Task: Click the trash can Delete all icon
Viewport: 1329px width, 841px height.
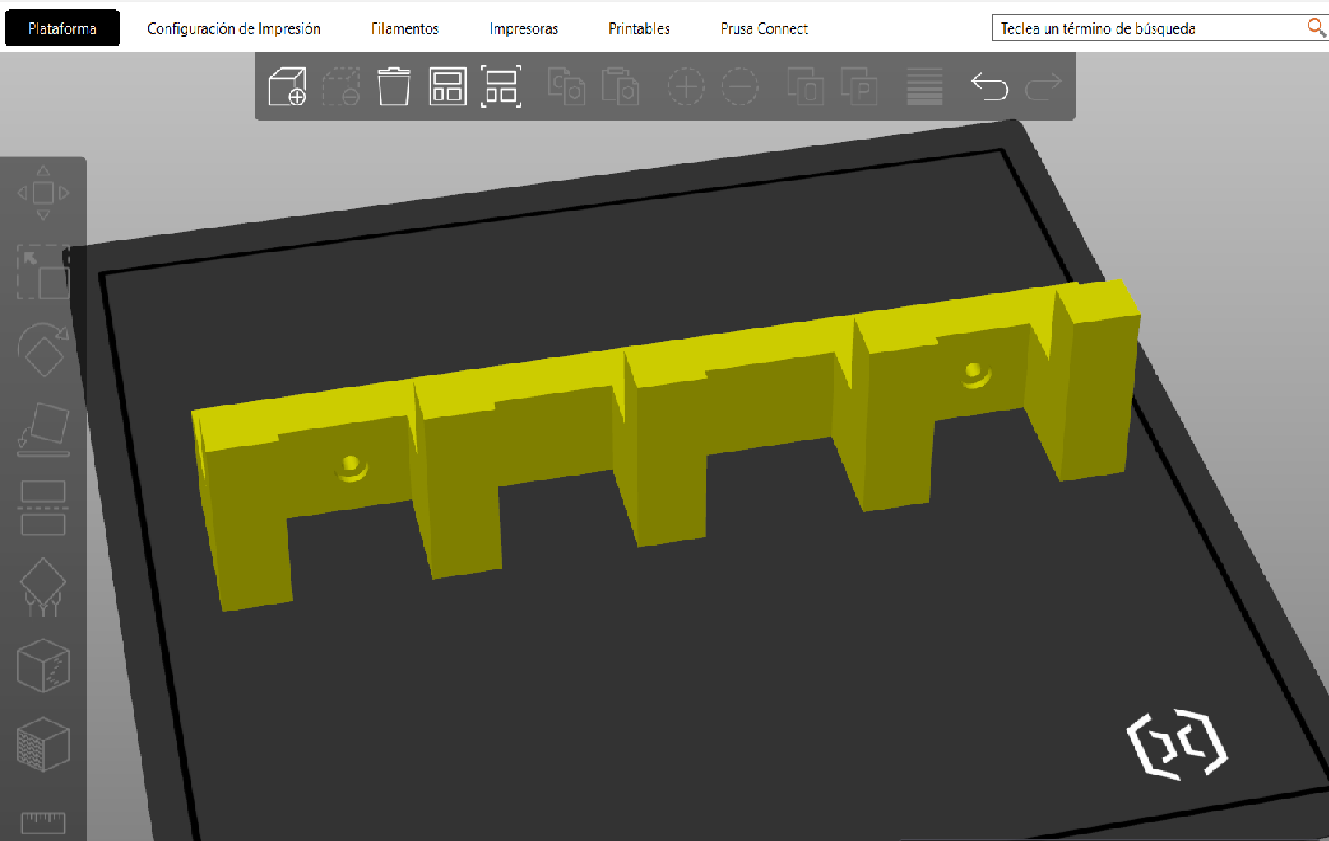Action: tap(394, 86)
